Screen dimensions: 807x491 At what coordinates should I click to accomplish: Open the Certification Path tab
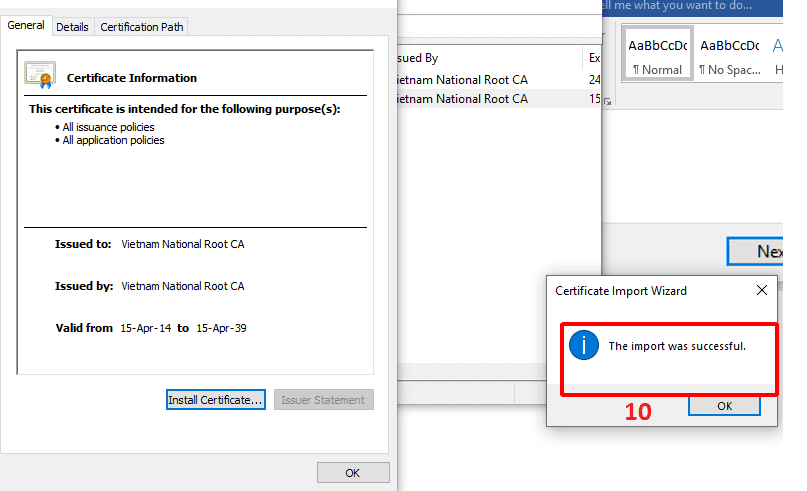142,27
